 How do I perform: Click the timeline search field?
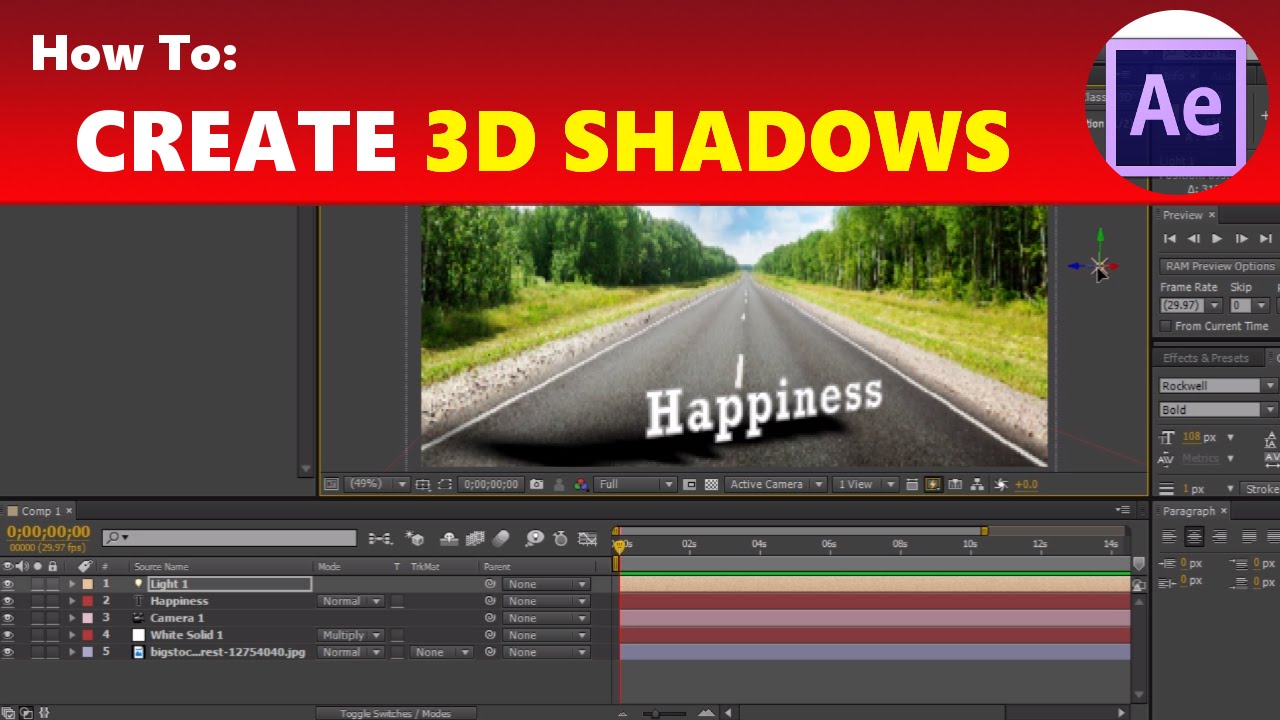click(x=229, y=538)
